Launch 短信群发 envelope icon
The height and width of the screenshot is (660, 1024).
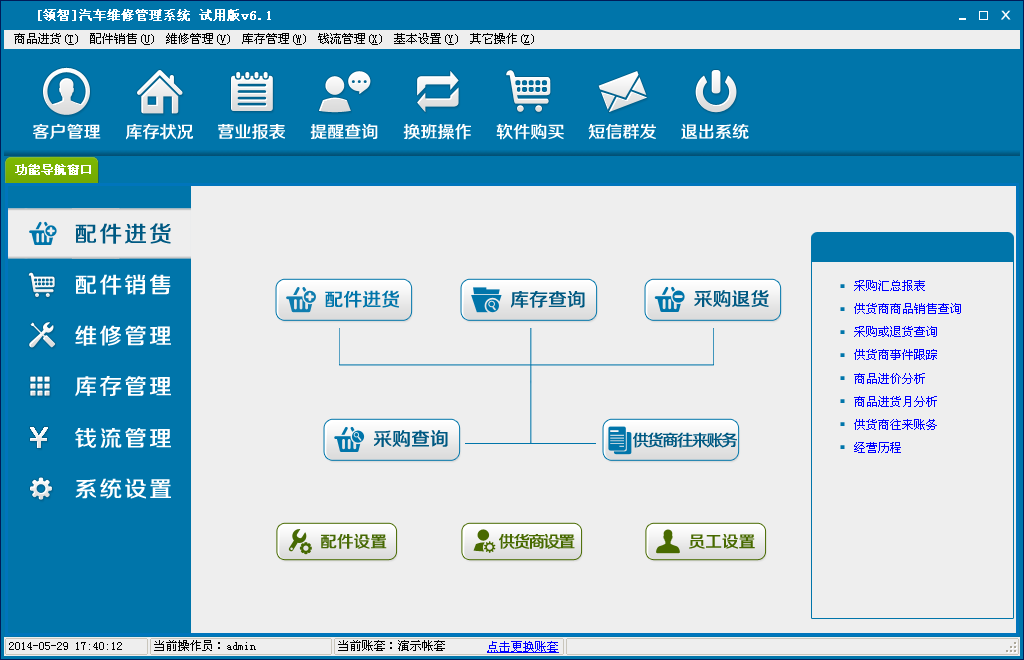pos(622,92)
